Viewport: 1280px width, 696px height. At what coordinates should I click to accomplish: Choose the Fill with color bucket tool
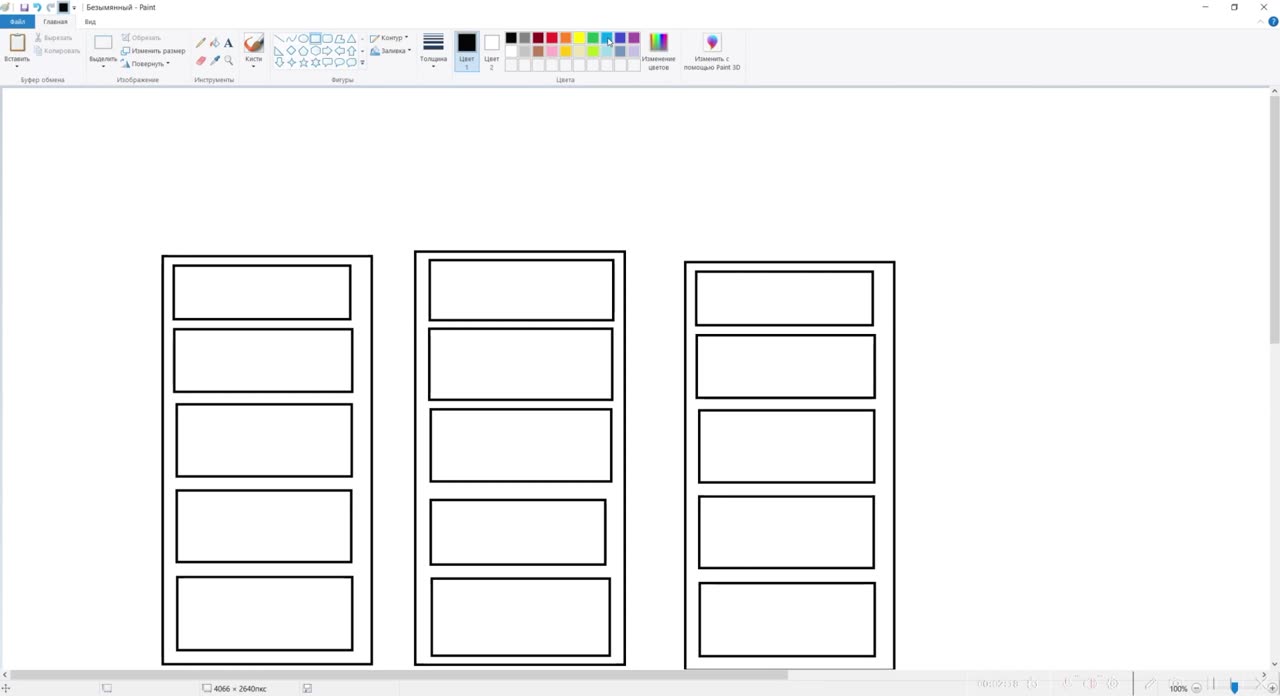(215, 43)
